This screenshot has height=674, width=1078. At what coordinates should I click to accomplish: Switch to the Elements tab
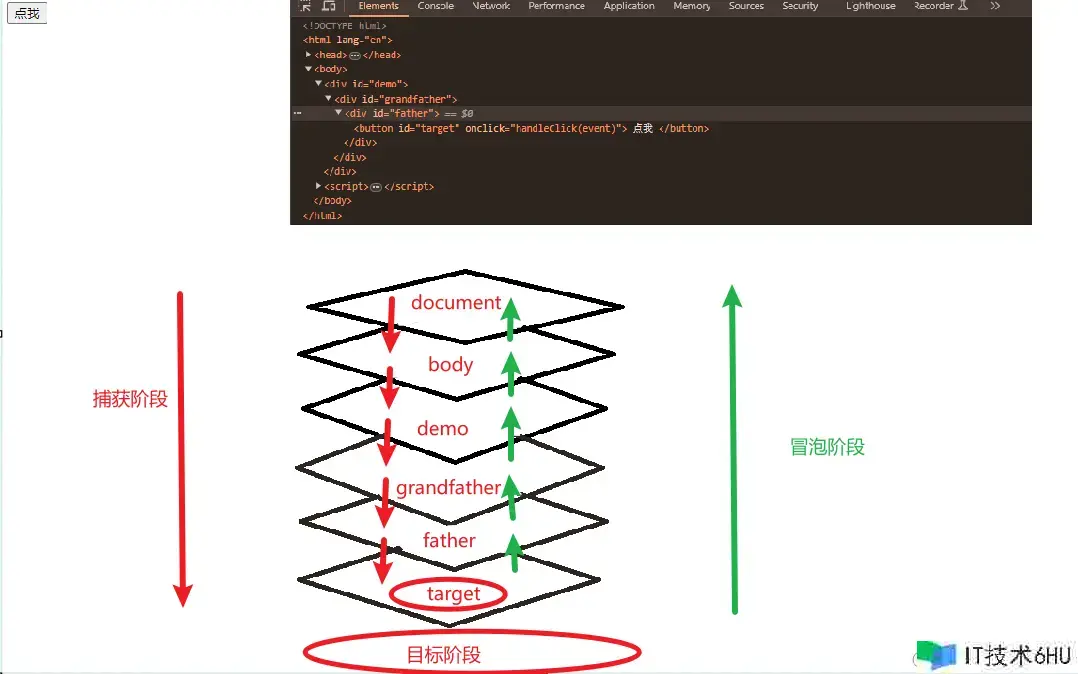click(378, 6)
